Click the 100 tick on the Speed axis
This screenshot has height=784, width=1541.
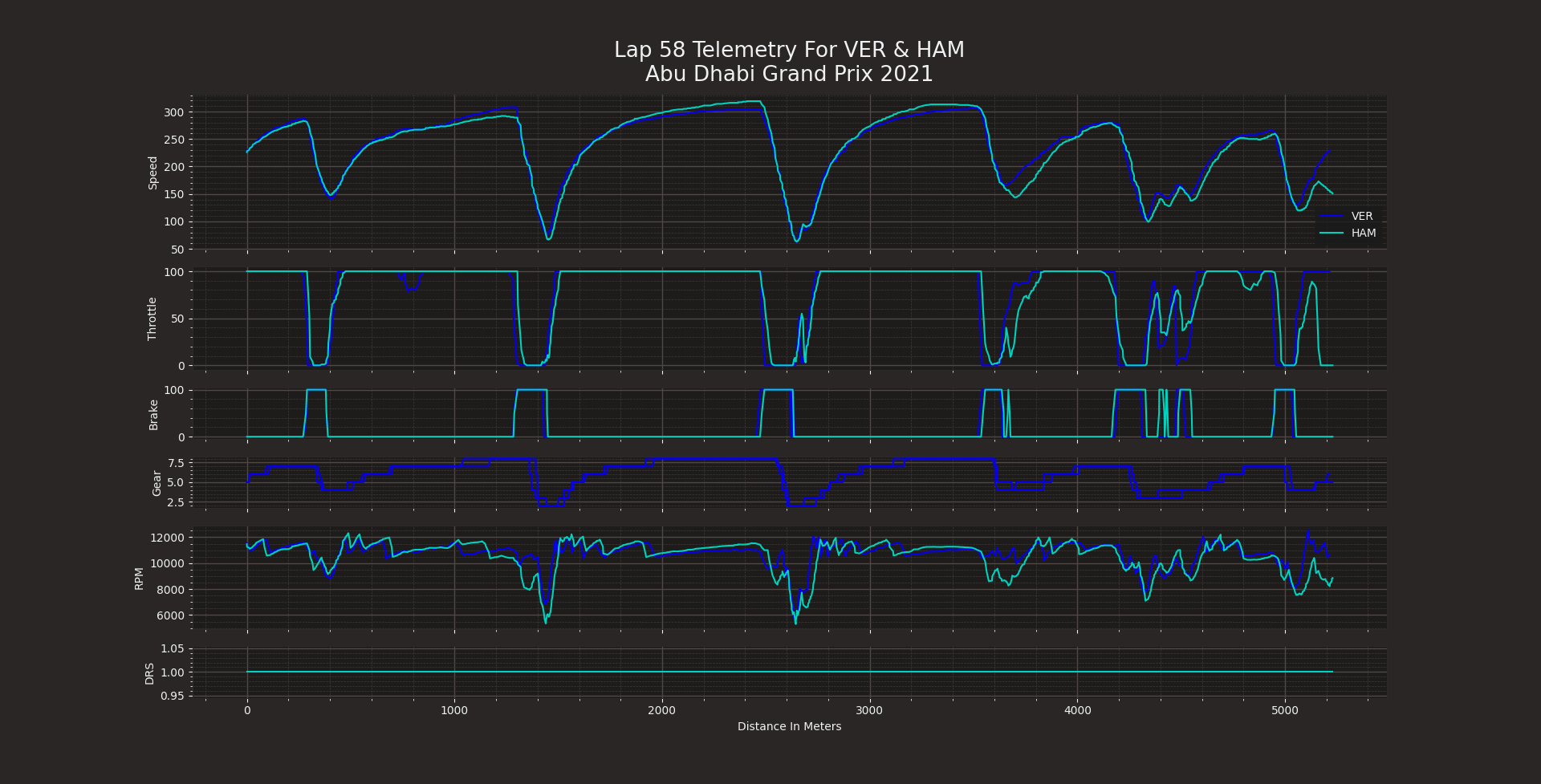click(174, 221)
